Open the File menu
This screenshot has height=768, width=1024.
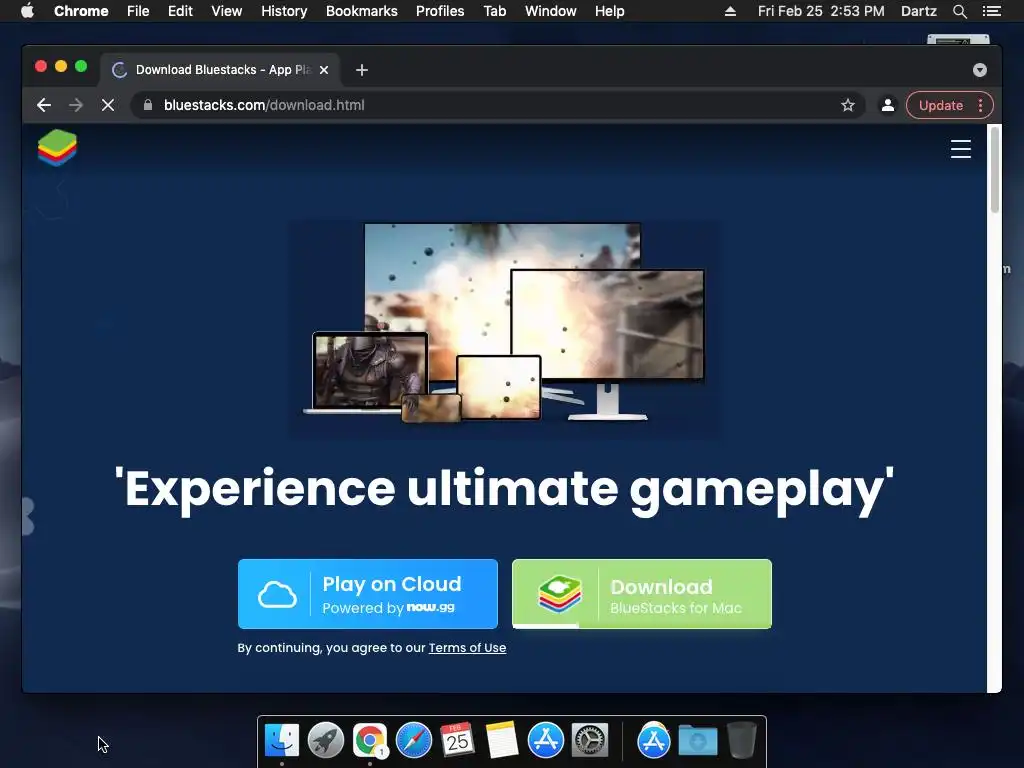coord(138,11)
